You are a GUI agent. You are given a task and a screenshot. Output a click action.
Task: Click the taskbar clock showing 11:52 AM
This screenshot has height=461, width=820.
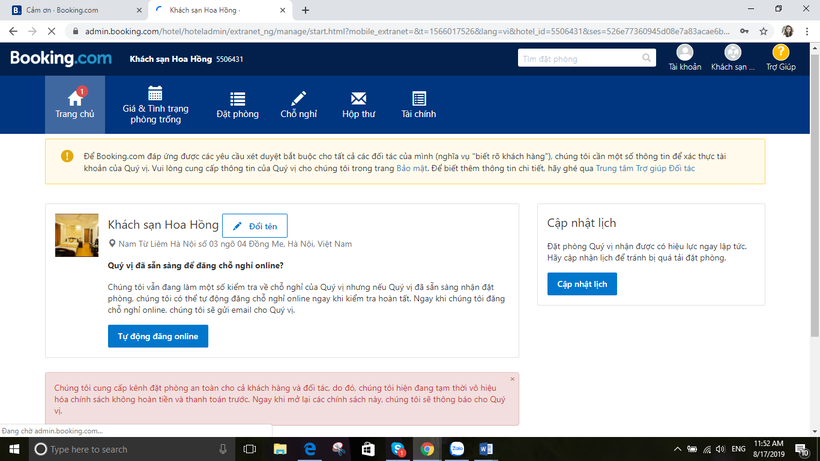click(x=769, y=449)
